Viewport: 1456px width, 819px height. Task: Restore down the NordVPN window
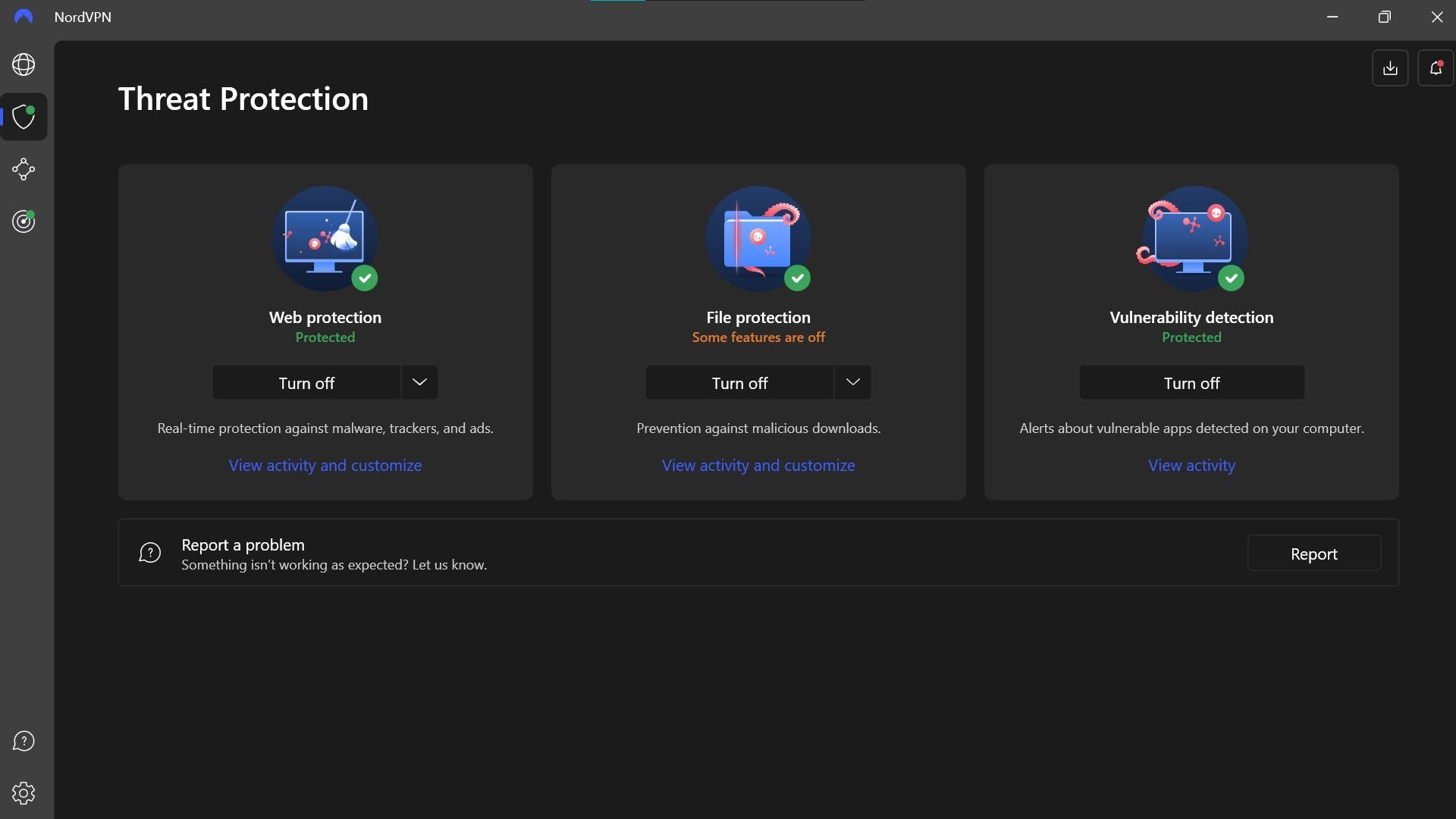pos(1384,17)
